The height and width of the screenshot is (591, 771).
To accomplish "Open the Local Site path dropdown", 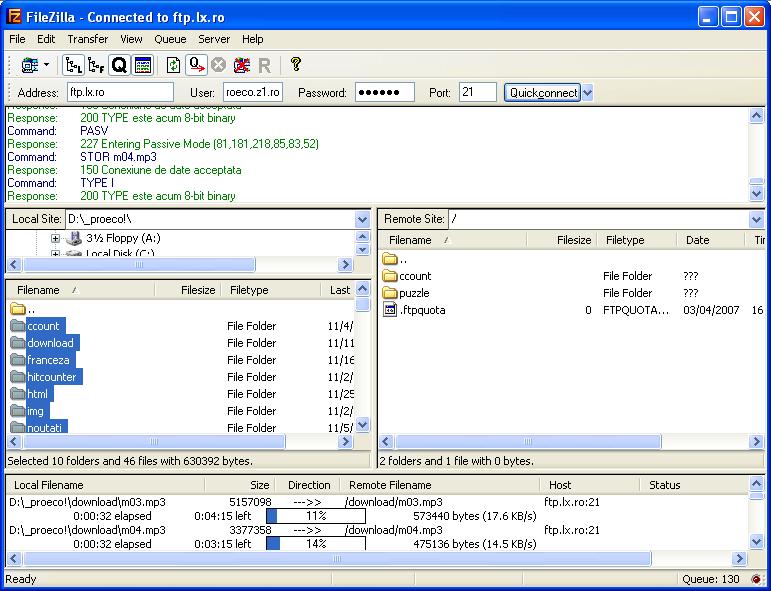I will pyautogui.click(x=362, y=219).
